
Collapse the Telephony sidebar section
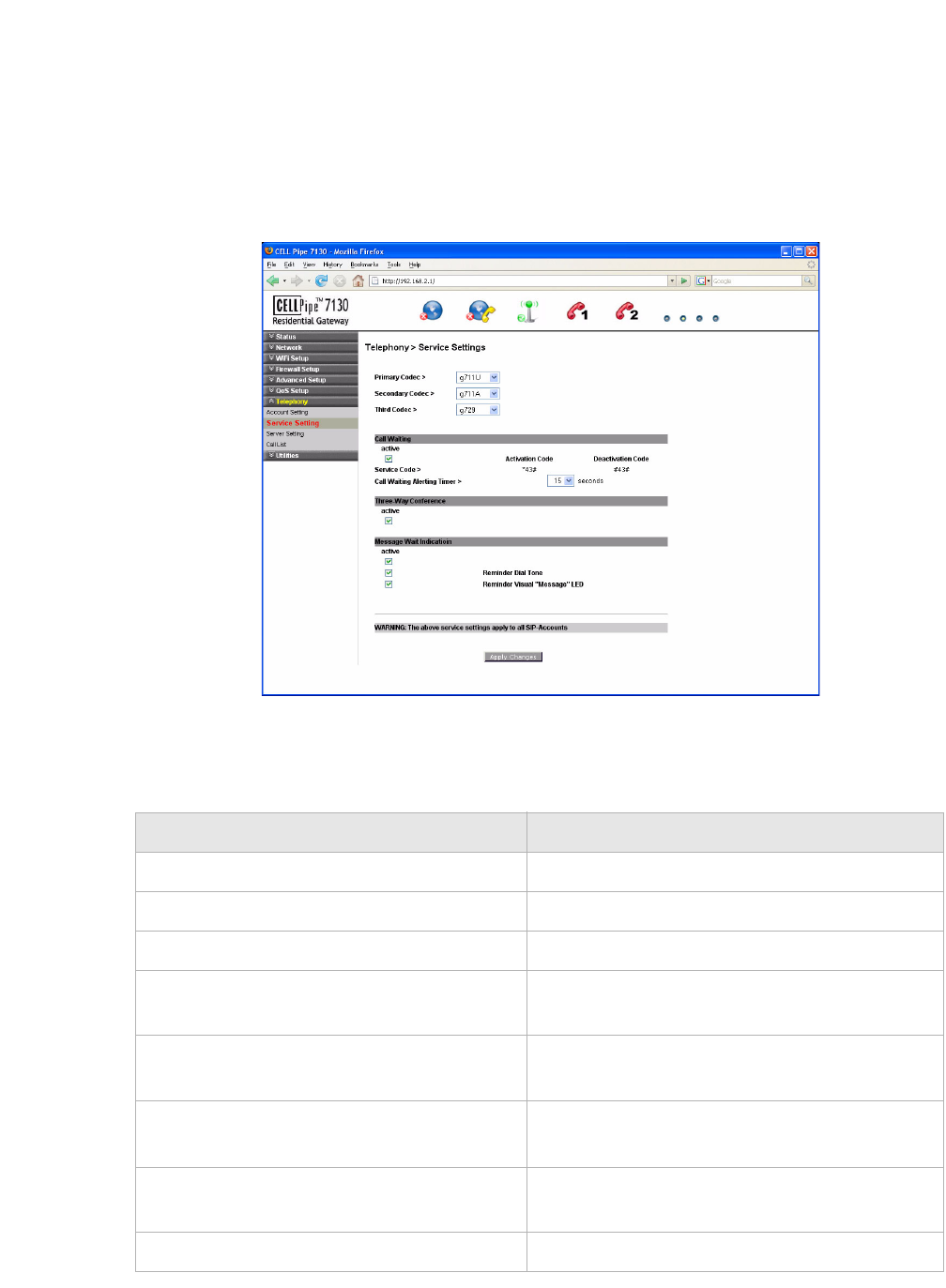click(311, 402)
